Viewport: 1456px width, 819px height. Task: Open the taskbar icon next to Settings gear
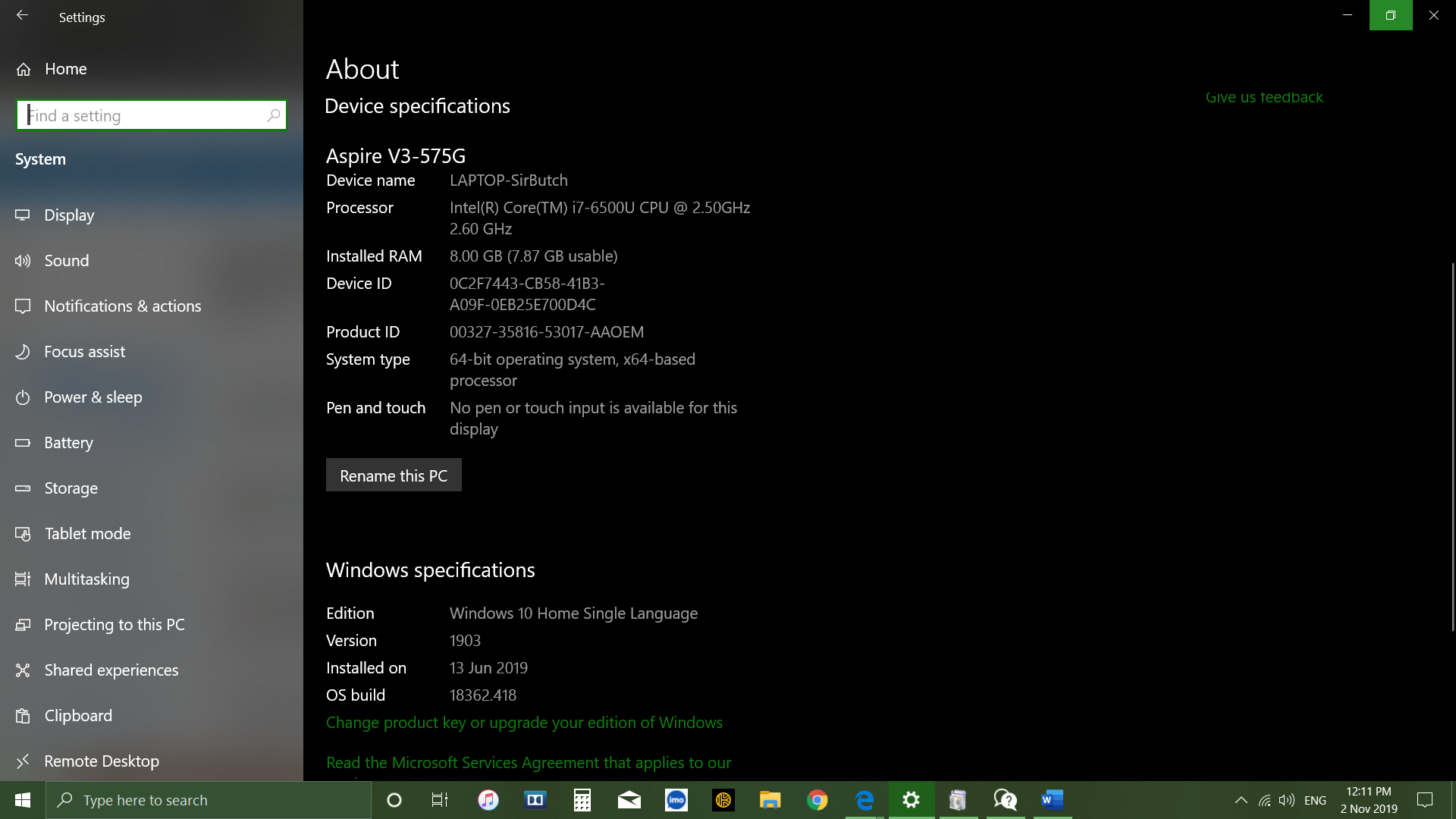[959, 800]
